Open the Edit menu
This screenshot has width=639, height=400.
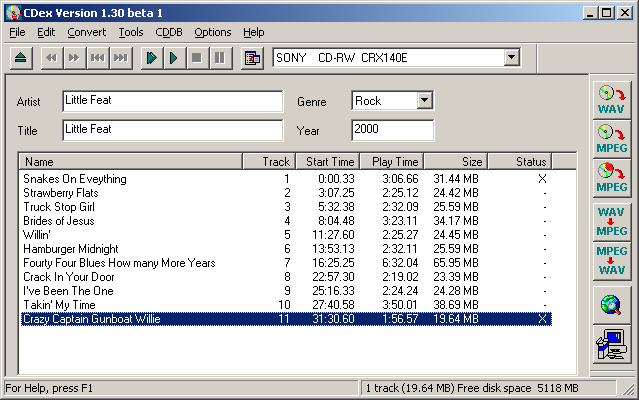tap(46, 32)
